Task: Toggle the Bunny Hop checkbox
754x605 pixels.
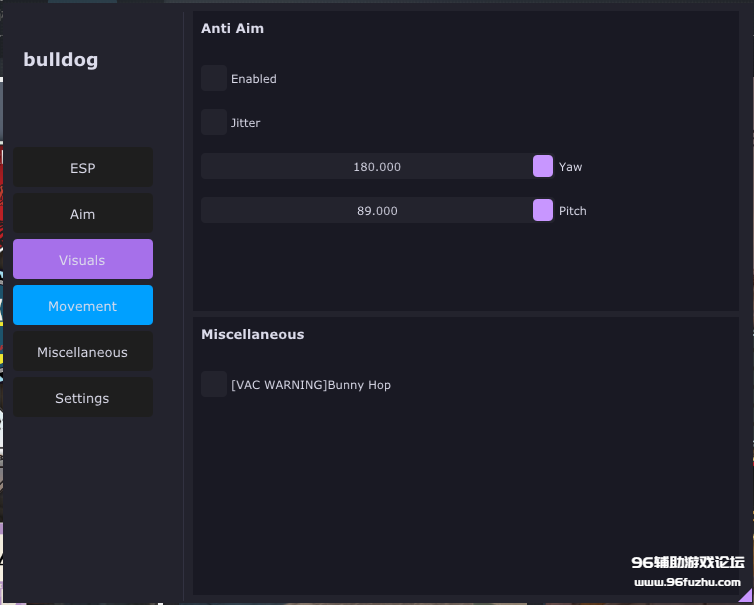Action: [214, 385]
